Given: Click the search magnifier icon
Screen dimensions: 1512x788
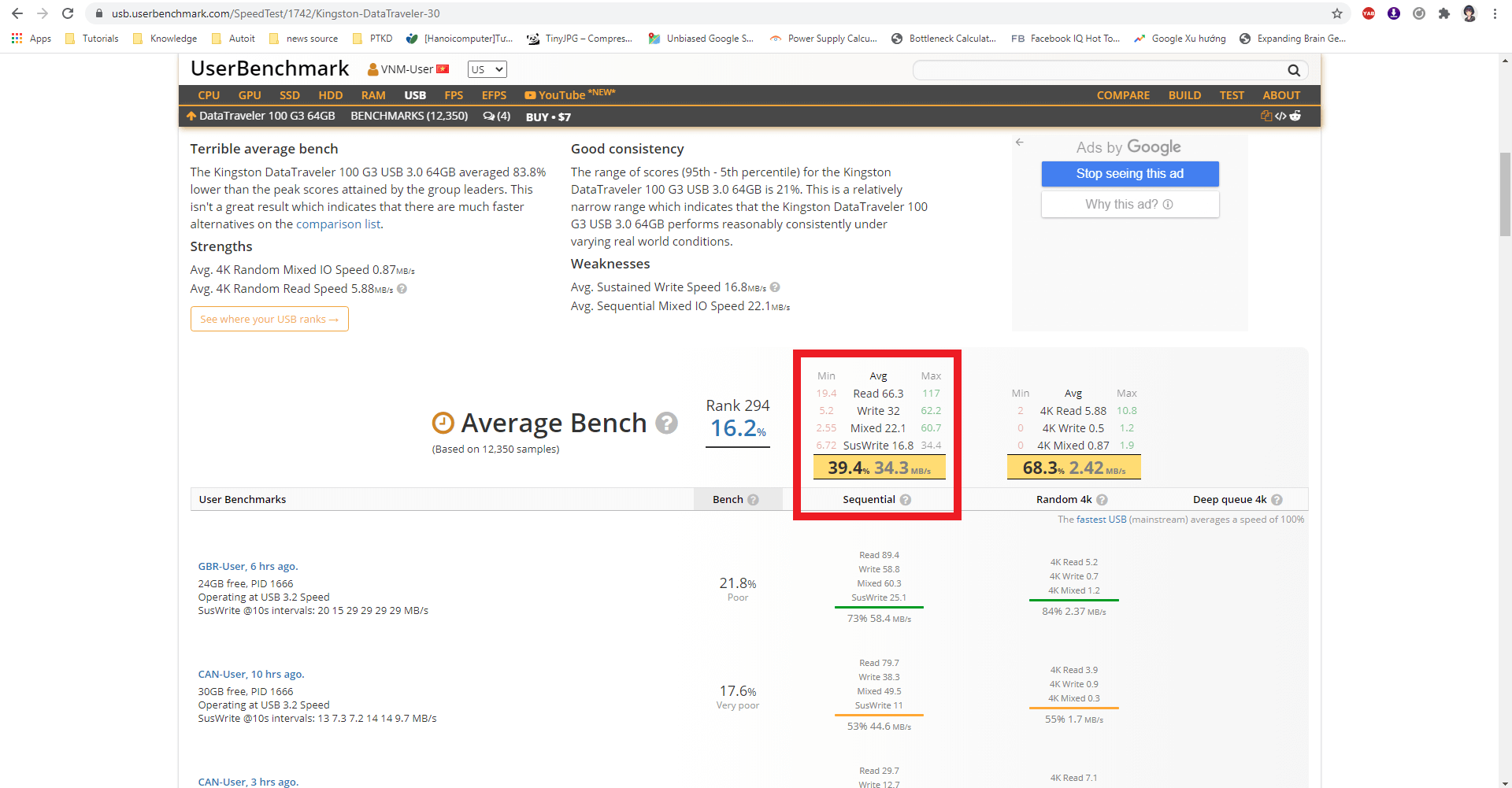Looking at the screenshot, I should (x=1293, y=70).
